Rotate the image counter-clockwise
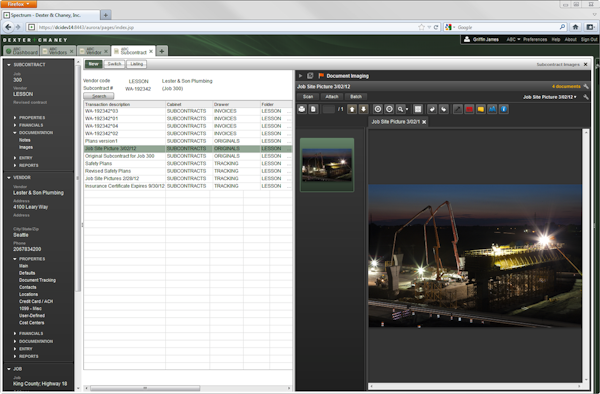This screenshot has height=394, width=600. tap(432, 109)
